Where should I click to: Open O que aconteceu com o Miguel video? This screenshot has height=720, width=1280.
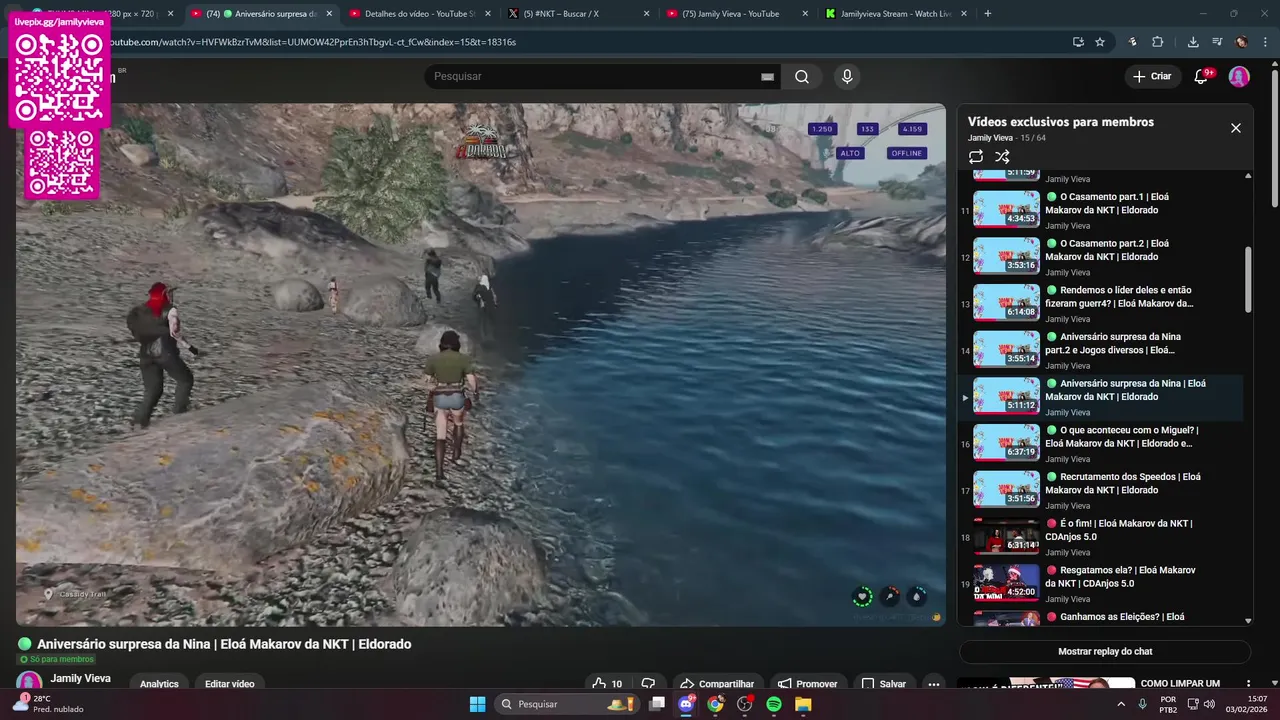[x=1100, y=443]
